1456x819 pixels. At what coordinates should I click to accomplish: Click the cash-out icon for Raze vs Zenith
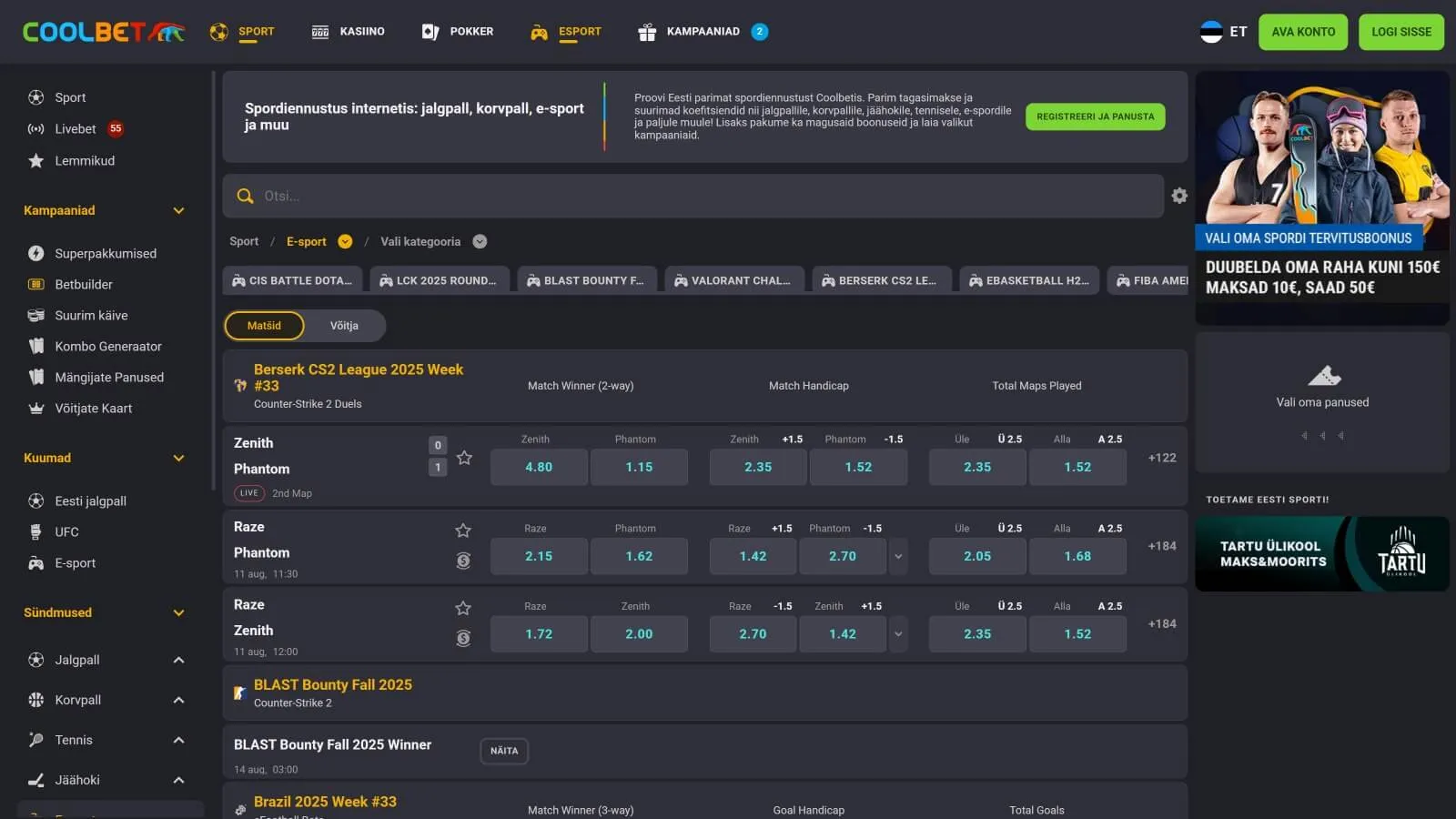click(x=463, y=638)
